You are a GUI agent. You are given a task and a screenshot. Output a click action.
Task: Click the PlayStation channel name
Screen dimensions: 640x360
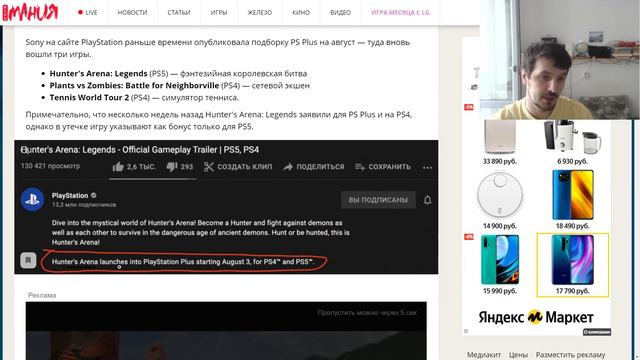[70, 196]
